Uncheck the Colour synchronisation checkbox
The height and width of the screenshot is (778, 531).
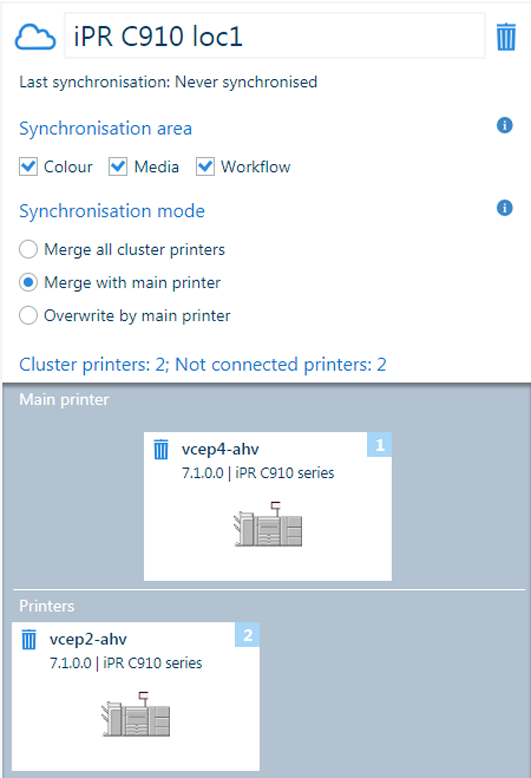(28, 167)
